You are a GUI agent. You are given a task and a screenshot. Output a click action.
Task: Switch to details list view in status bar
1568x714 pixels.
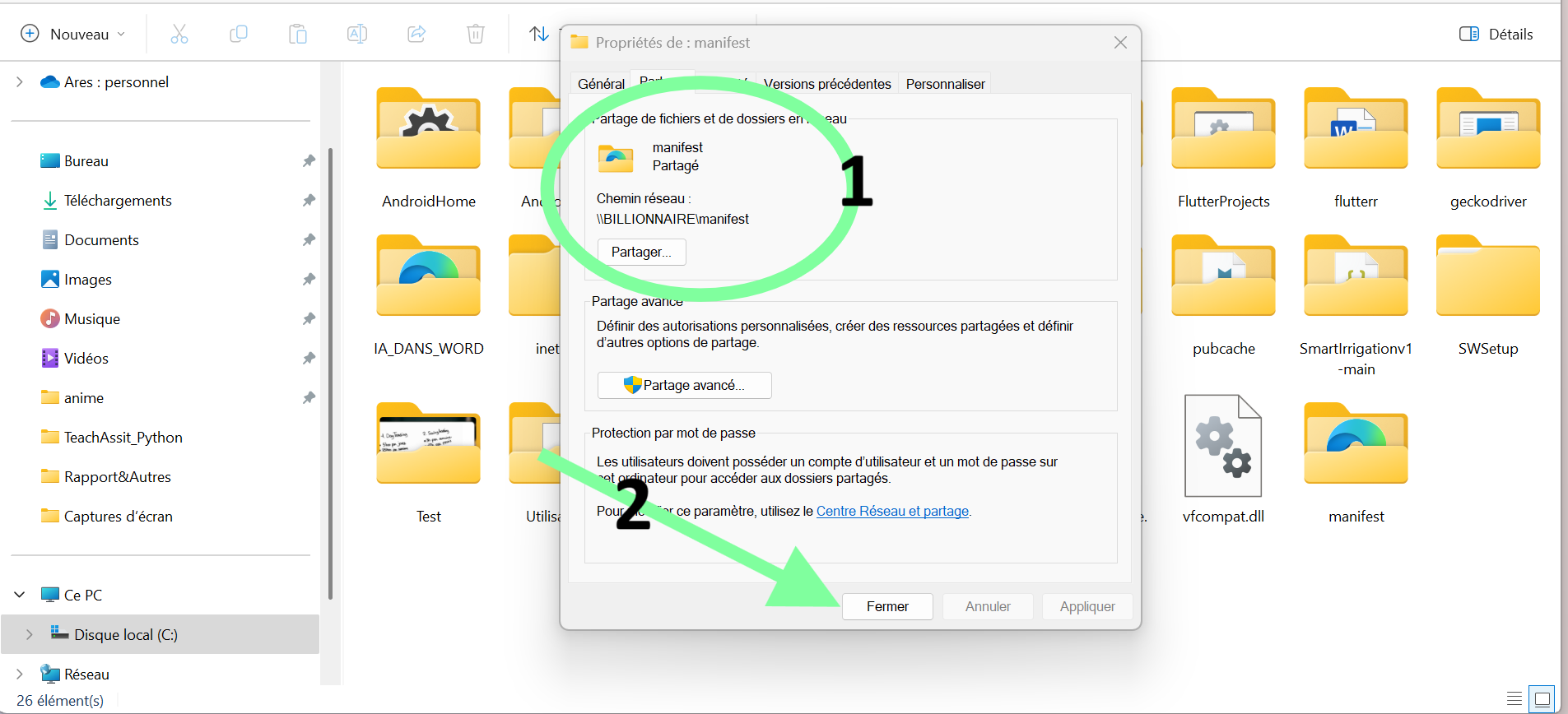pos(1514,699)
